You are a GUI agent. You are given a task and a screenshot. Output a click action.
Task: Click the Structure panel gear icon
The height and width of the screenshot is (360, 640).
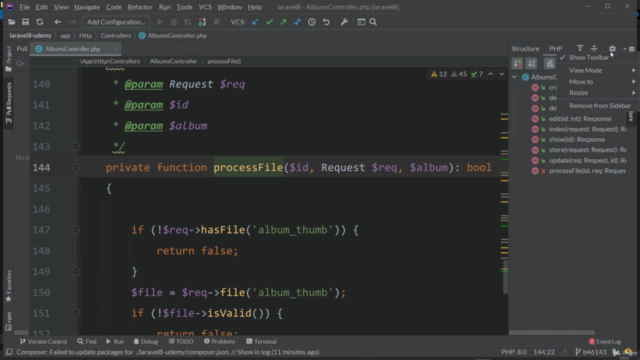coord(612,49)
